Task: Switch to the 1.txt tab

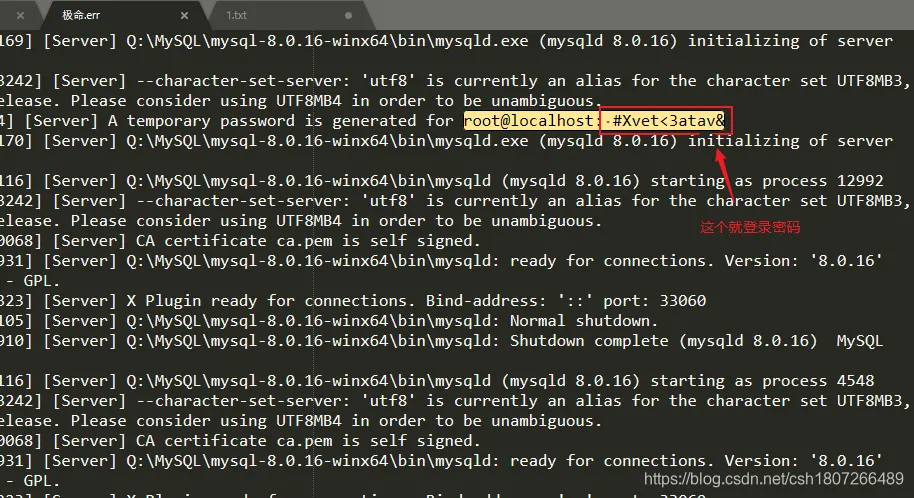Action: 236,16
